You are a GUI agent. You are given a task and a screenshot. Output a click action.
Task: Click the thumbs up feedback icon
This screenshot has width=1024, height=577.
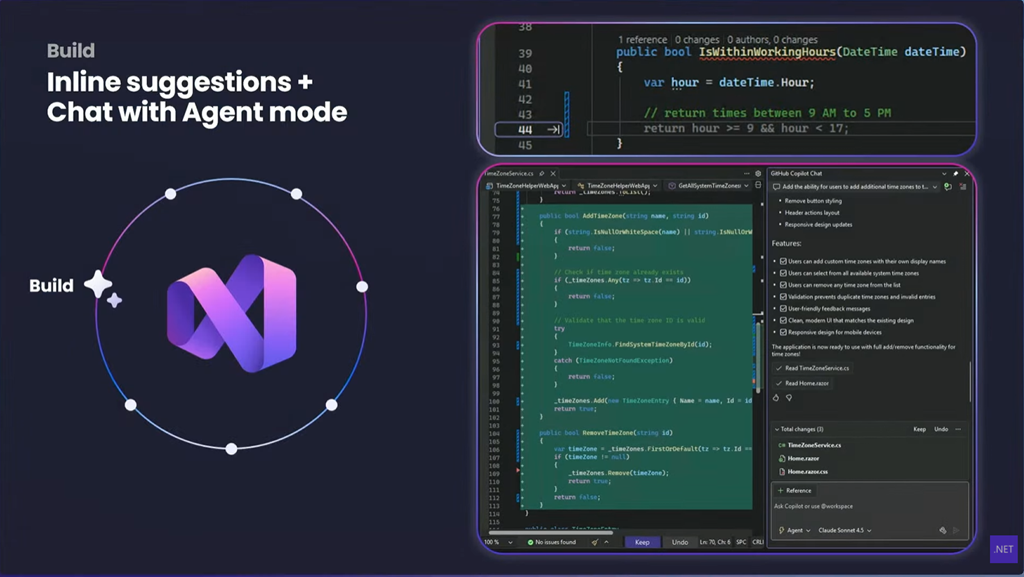776,397
